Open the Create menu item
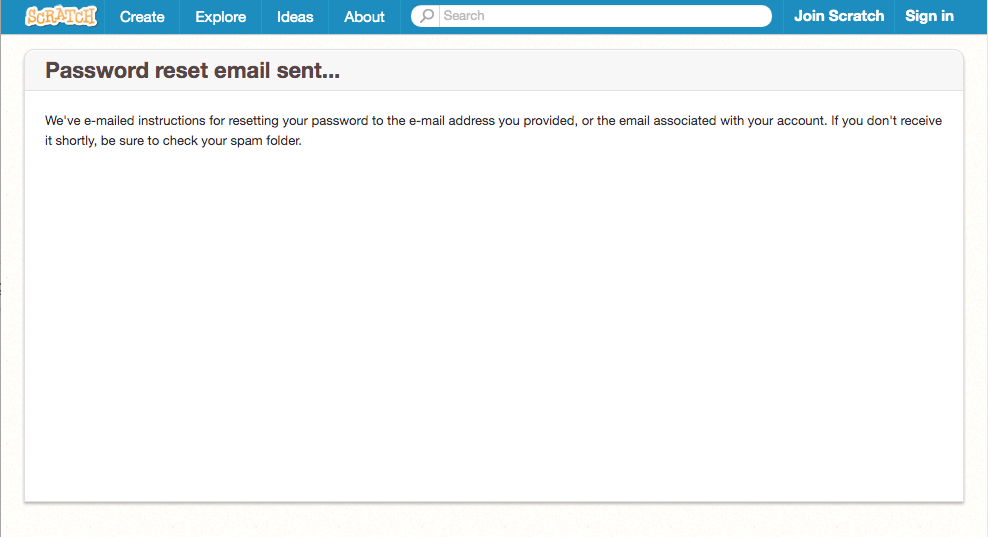988x537 pixels. click(142, 17)
